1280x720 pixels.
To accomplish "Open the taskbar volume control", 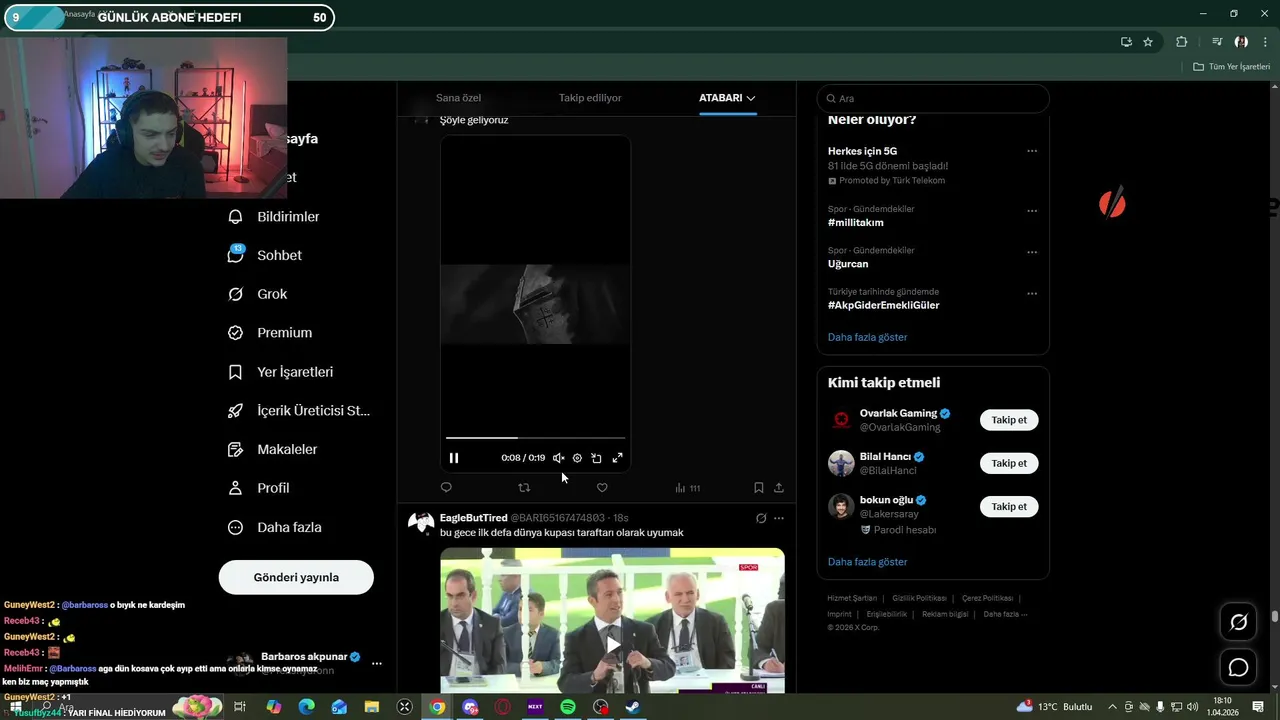I will [x=1192, y=707].
